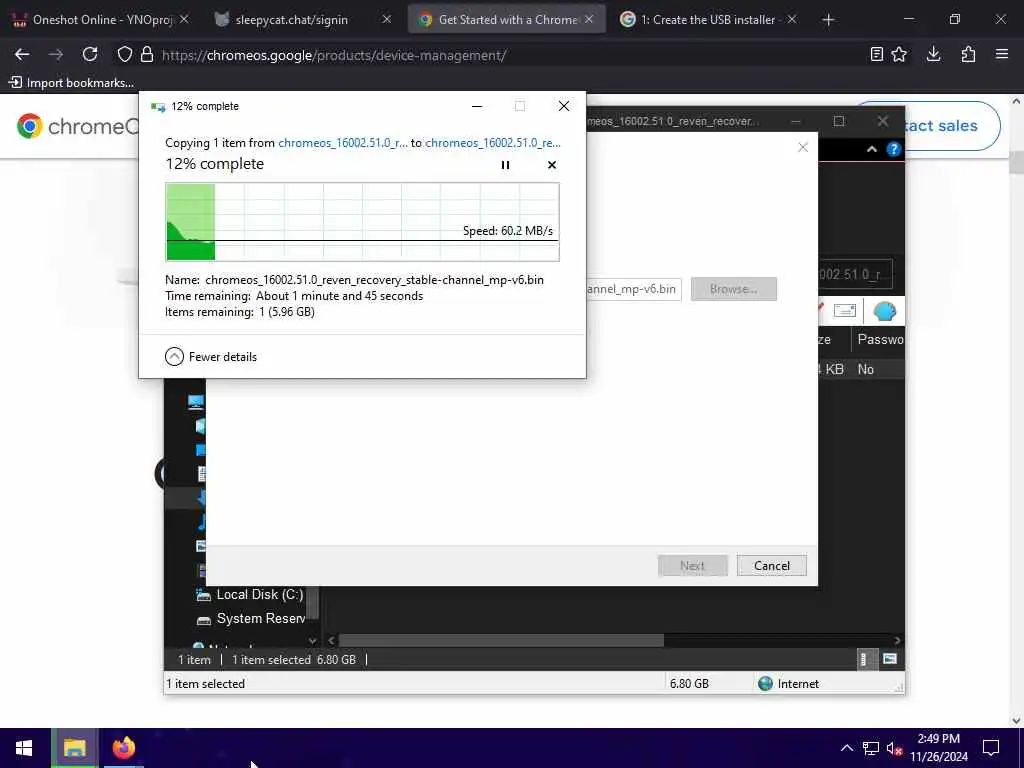This screenshot has width=1024, height=768.
Task: Close the Oneshot Online tab
Action: click(184, 20)
